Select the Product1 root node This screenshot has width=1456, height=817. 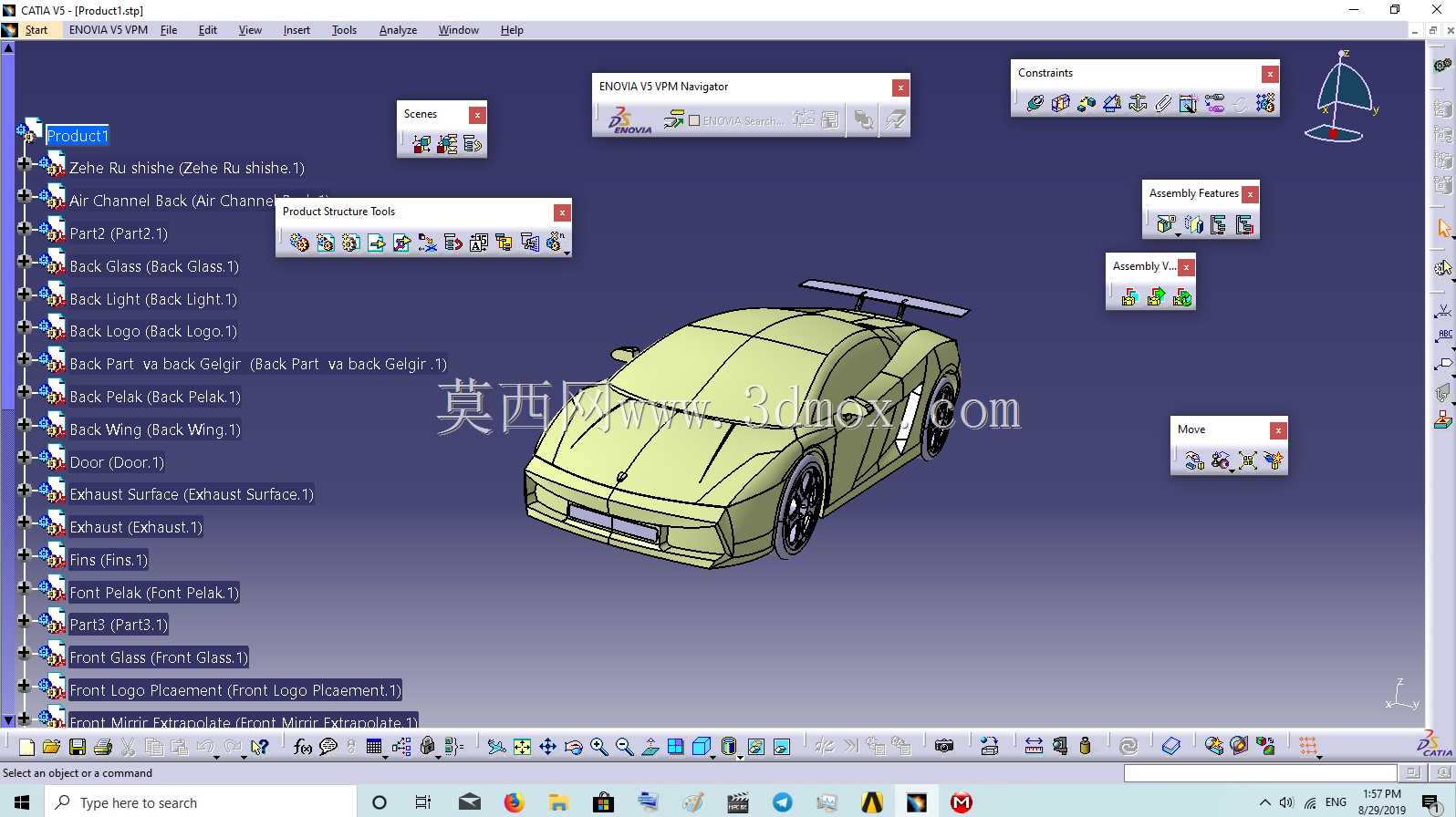(78, 136)
